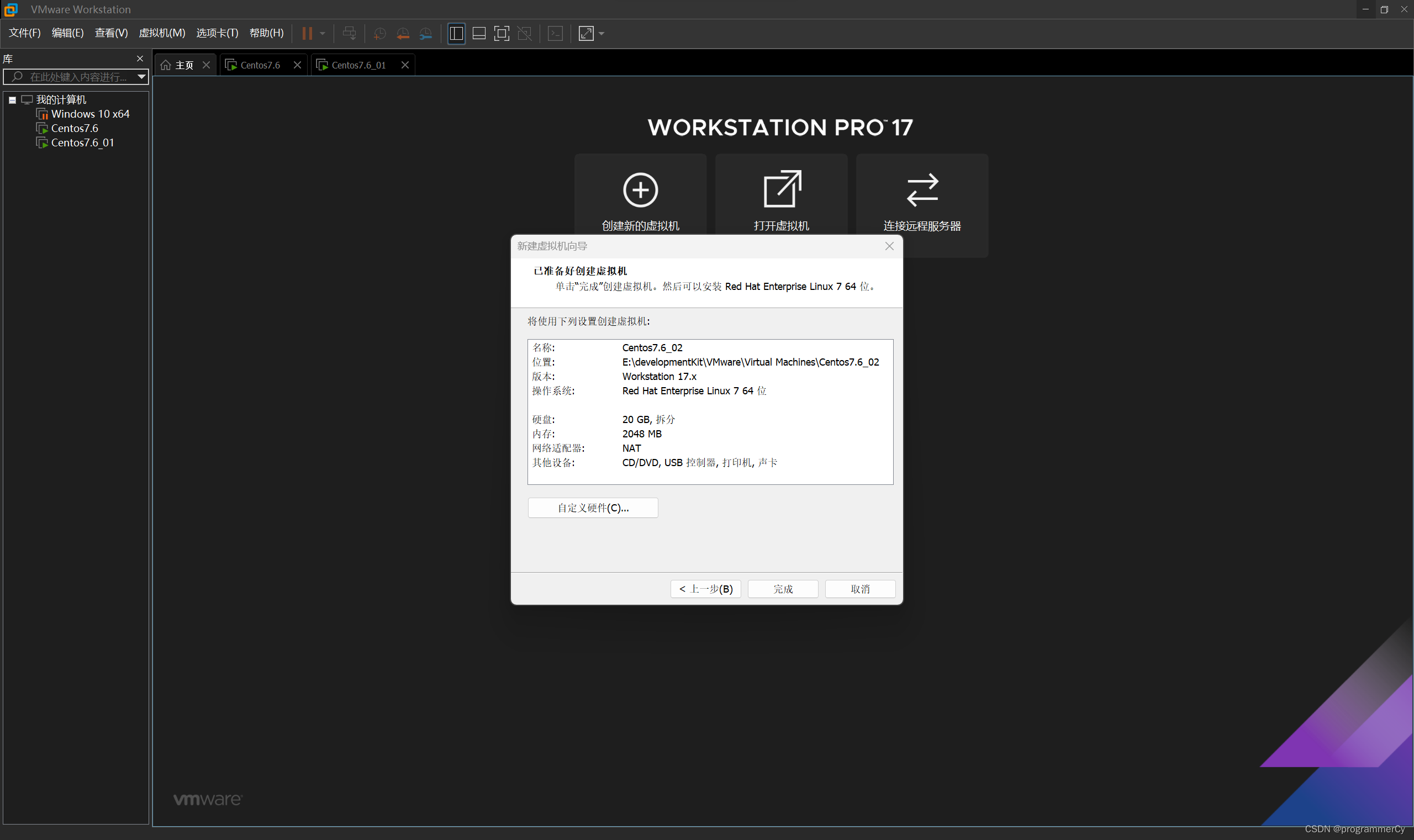Click the show/hide library panel icon
The height and width of the screenshot is (840, 1414).
coord(456,33)
